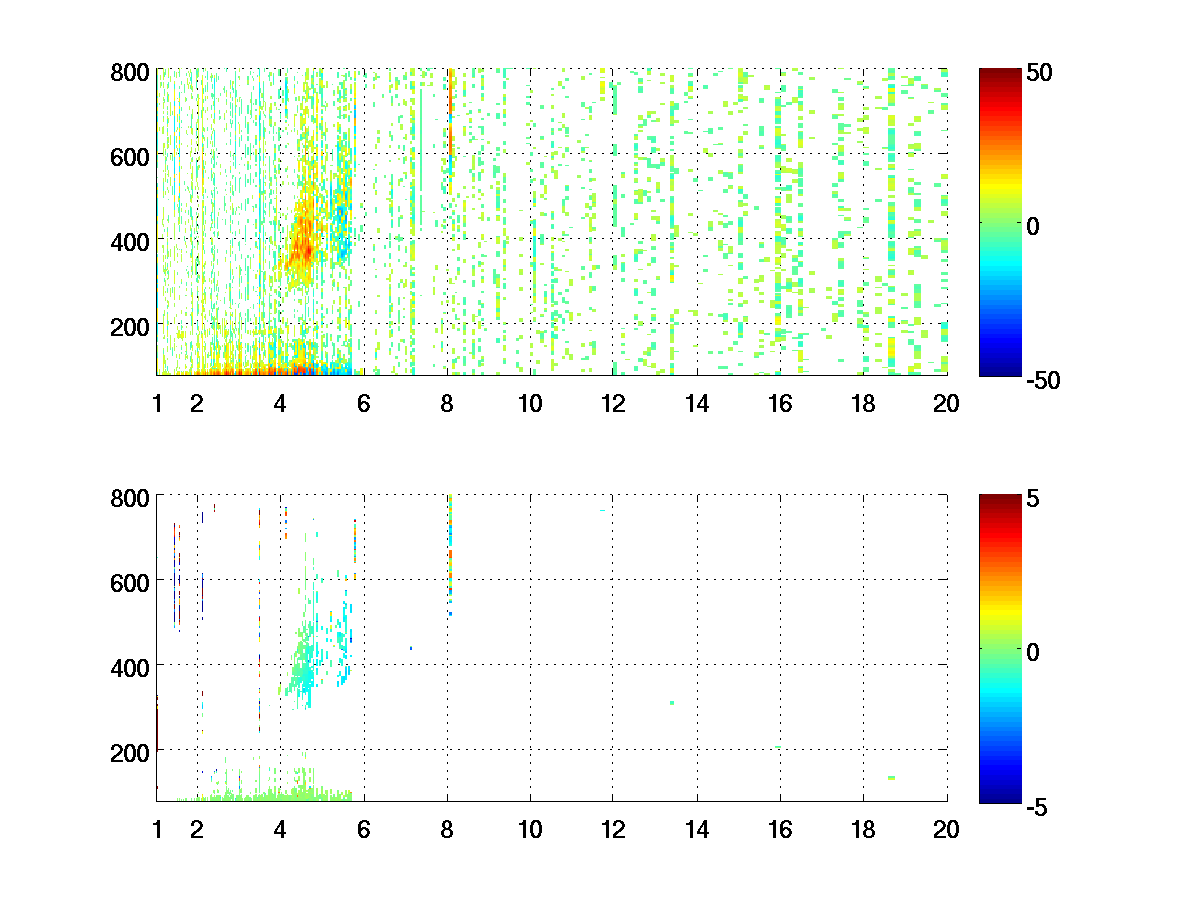Screen dimensions: 1200x900
Task: Click the upper colorbar's 0 label
Action: click(1033, 226)
